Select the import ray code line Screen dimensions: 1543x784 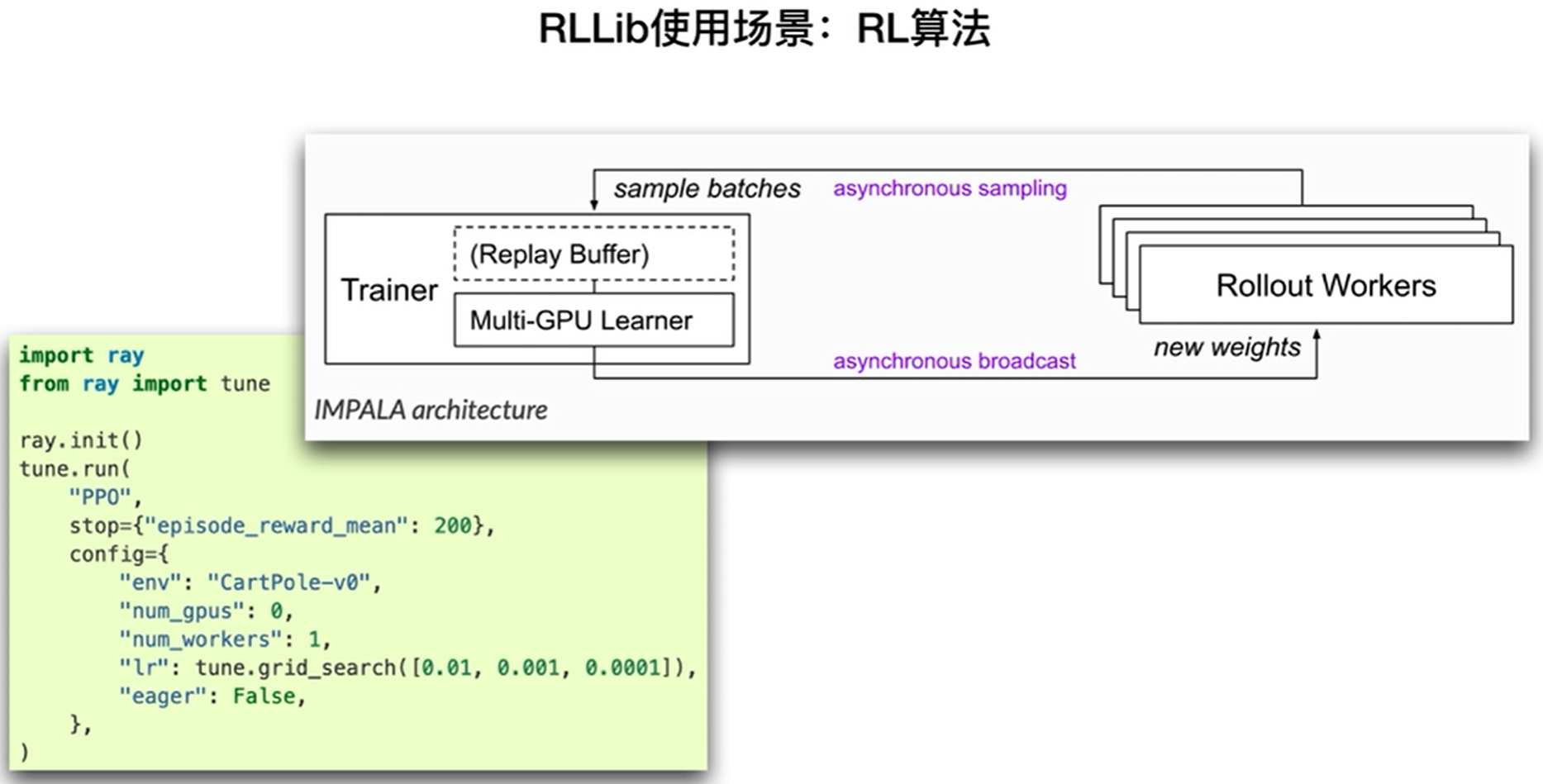82,354
